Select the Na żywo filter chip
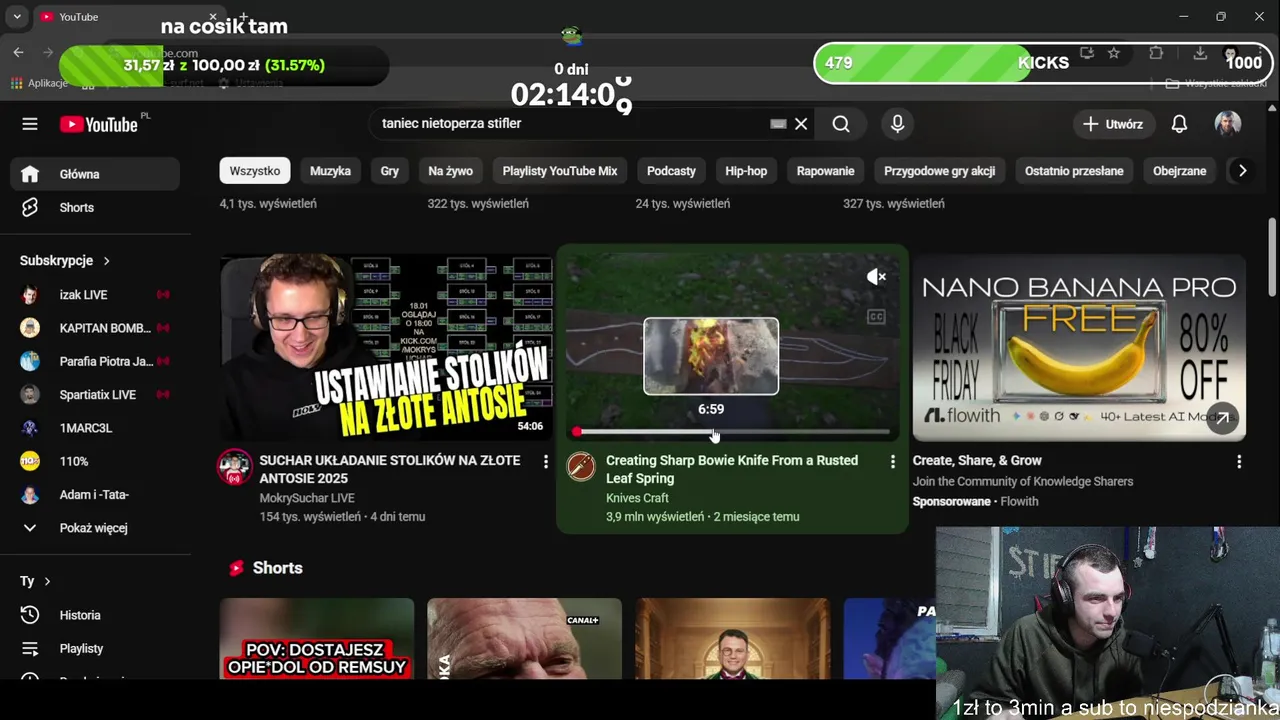The image size is (1280, 720). (x=450, y=171)
